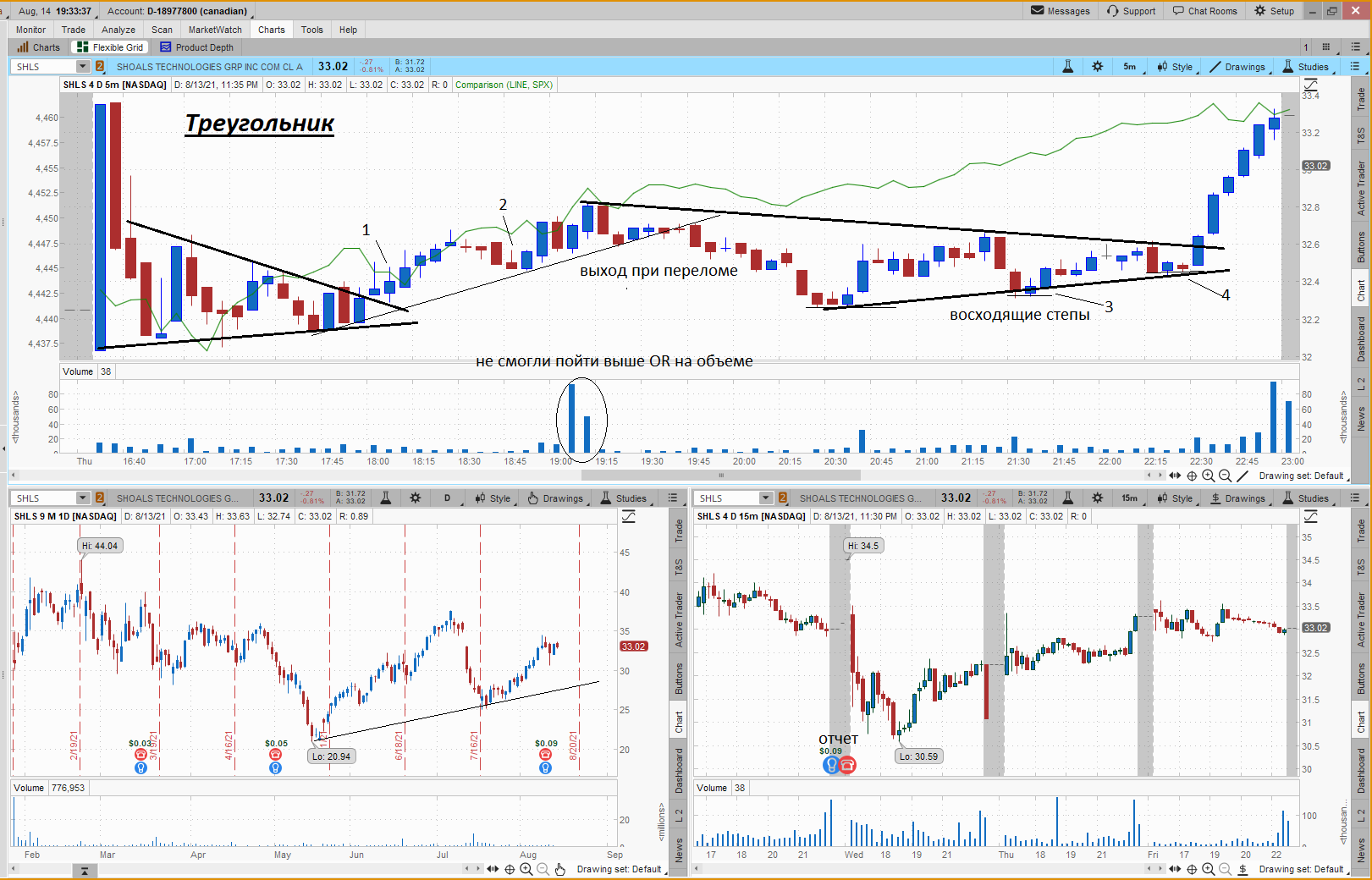The height and width of the screenshot is (880, 1372).
Task: Open the Style menu on 5m chart
Action: click(1175, 67)
